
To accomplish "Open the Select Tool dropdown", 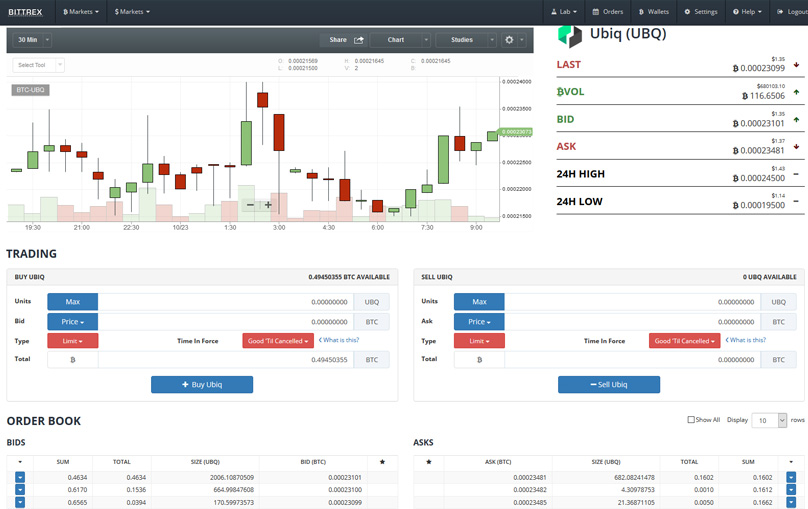I will click(38, 65).
